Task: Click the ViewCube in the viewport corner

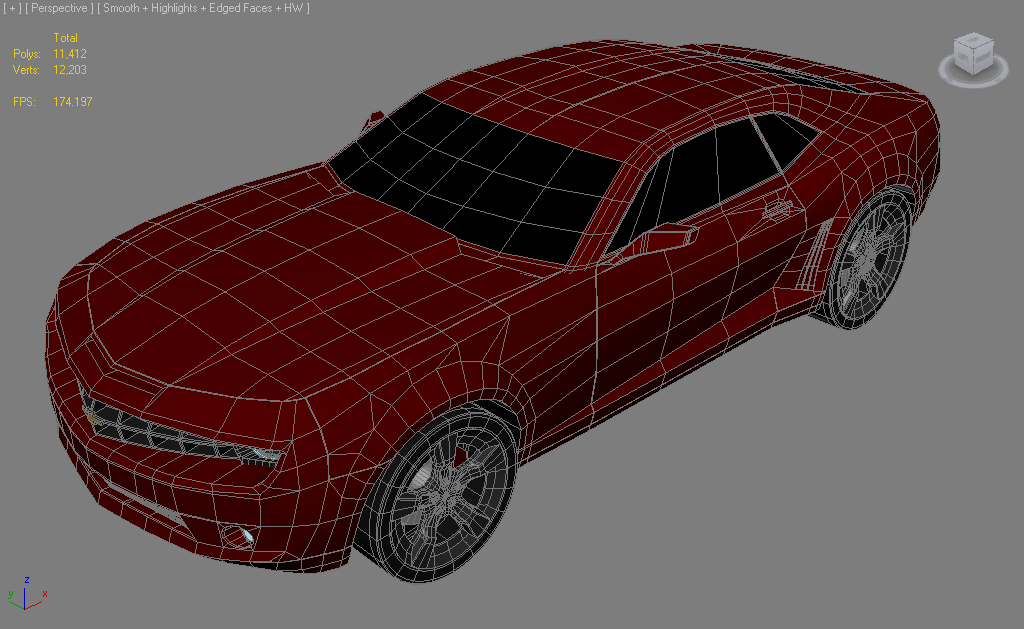Action: [973, 54]
